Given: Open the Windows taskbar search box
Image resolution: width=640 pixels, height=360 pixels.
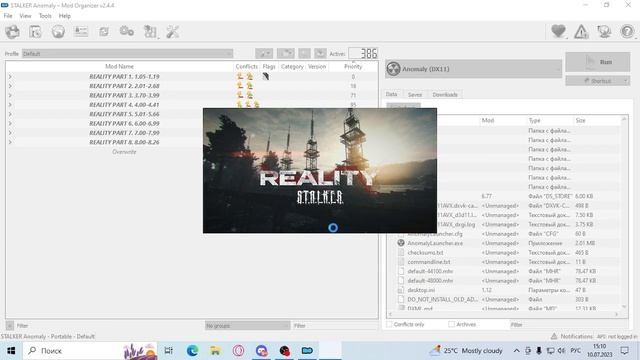Looking at the screenshot, I should click(90, 351).
